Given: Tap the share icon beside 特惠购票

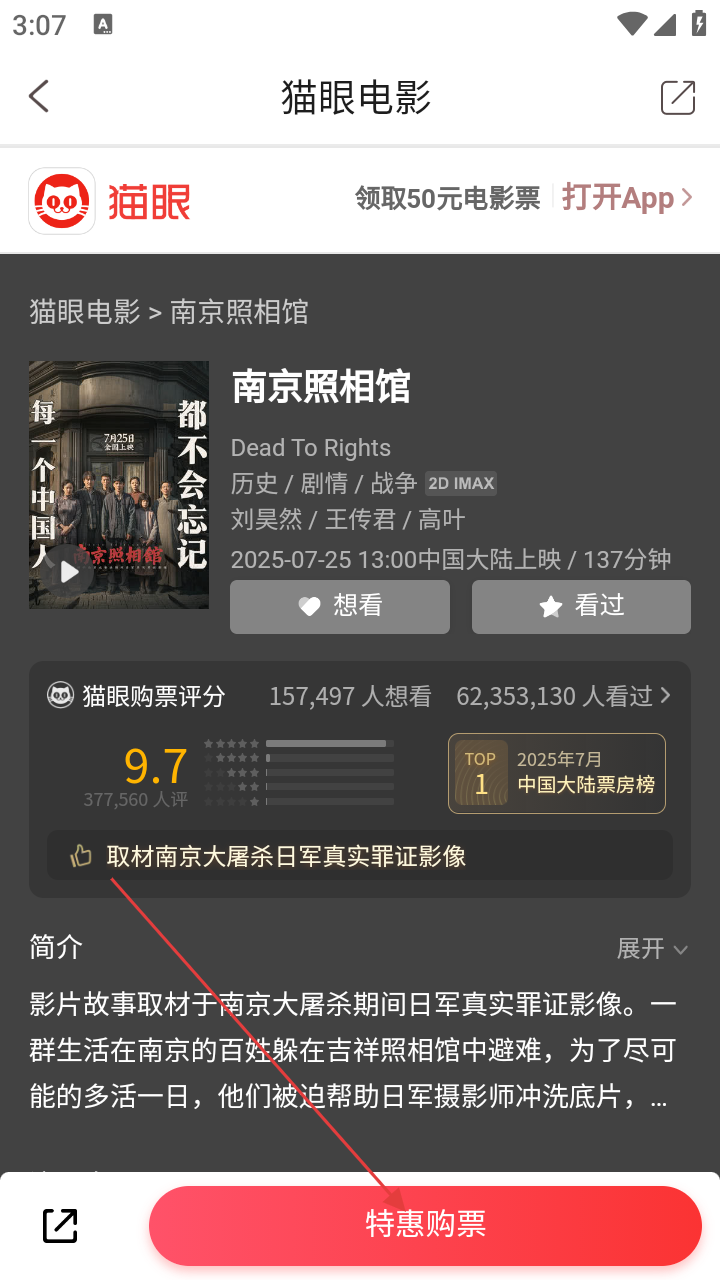Looking at the screenshot, I should click(60, 1225).
